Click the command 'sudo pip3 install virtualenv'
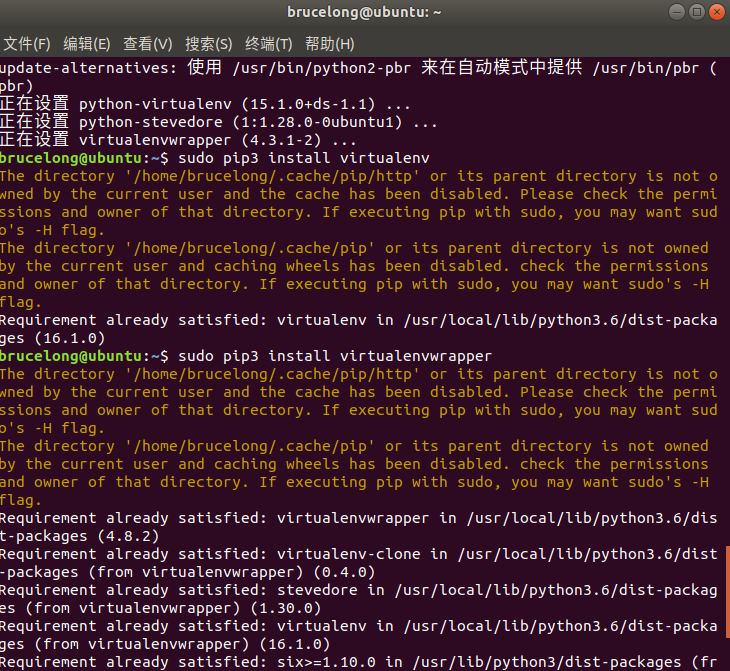The height and width of the screenshot is (671, 730). (304, 158)
